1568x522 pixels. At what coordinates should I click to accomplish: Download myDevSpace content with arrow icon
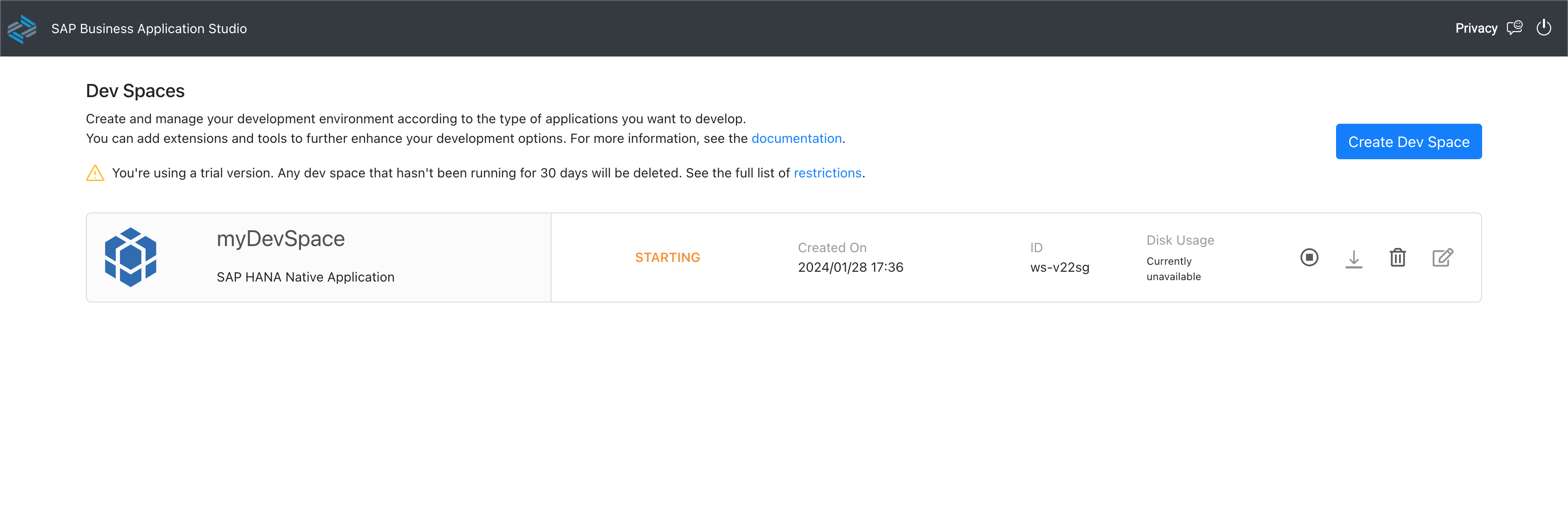click(x=1354, y=258)
